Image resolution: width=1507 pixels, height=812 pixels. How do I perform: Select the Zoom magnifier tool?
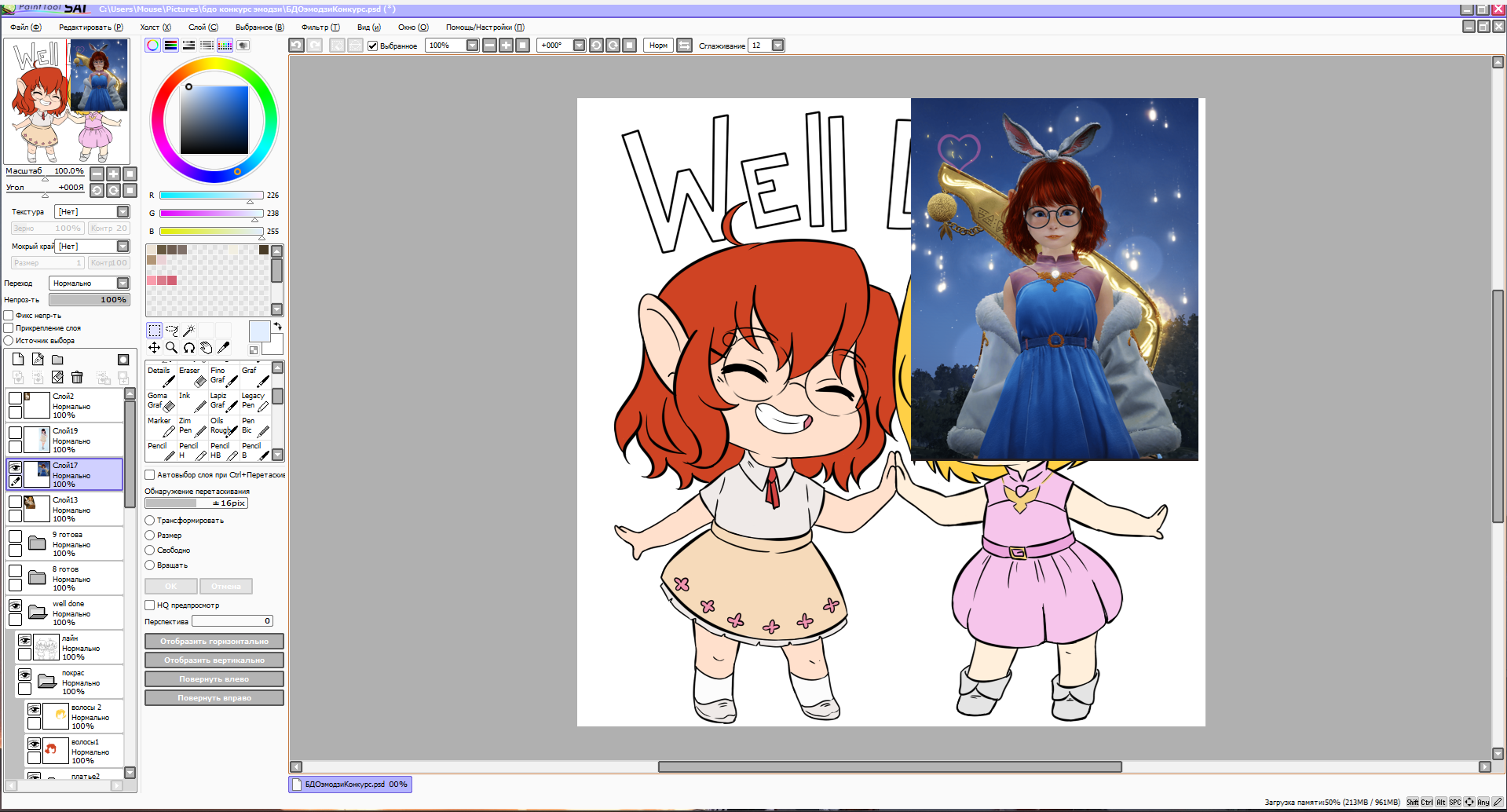point(171,348)
